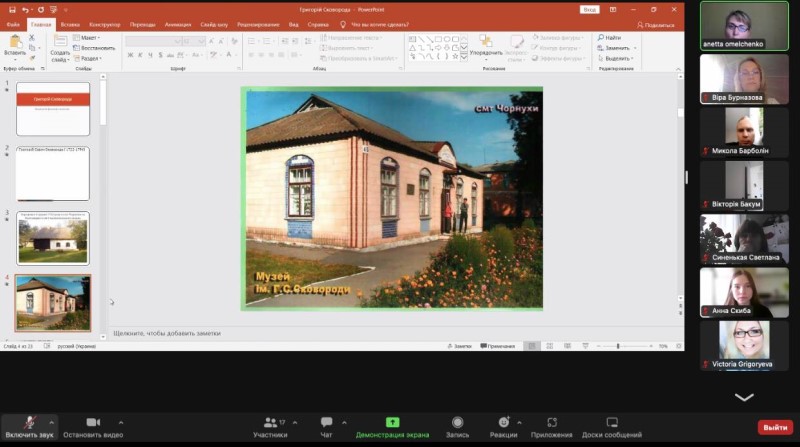Open the Доски сообщений whiteboards icon
Image resolution: width=800 pixels, height=447 pixels.
612,422
